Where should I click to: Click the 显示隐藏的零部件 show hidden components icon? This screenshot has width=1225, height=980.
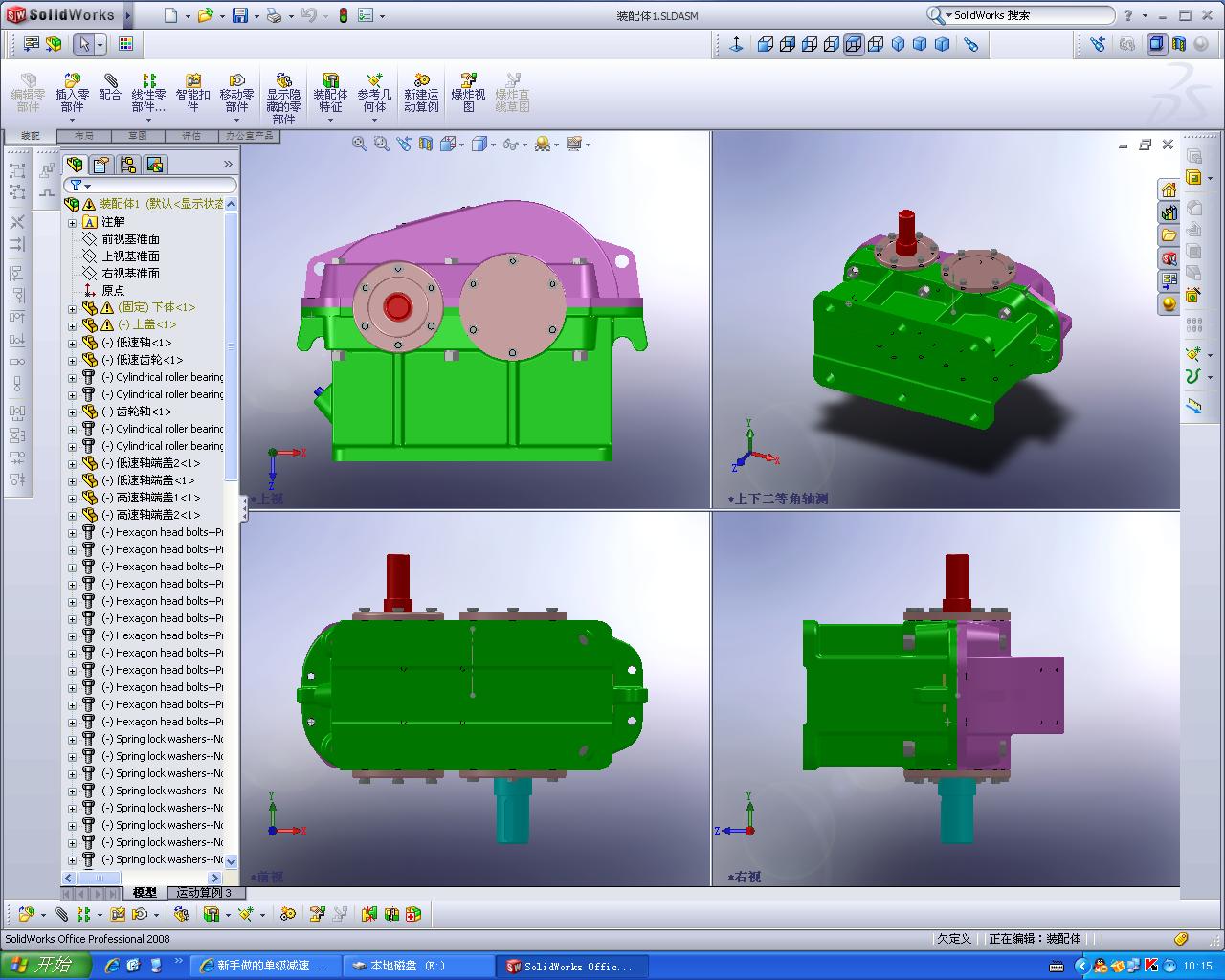283,99
